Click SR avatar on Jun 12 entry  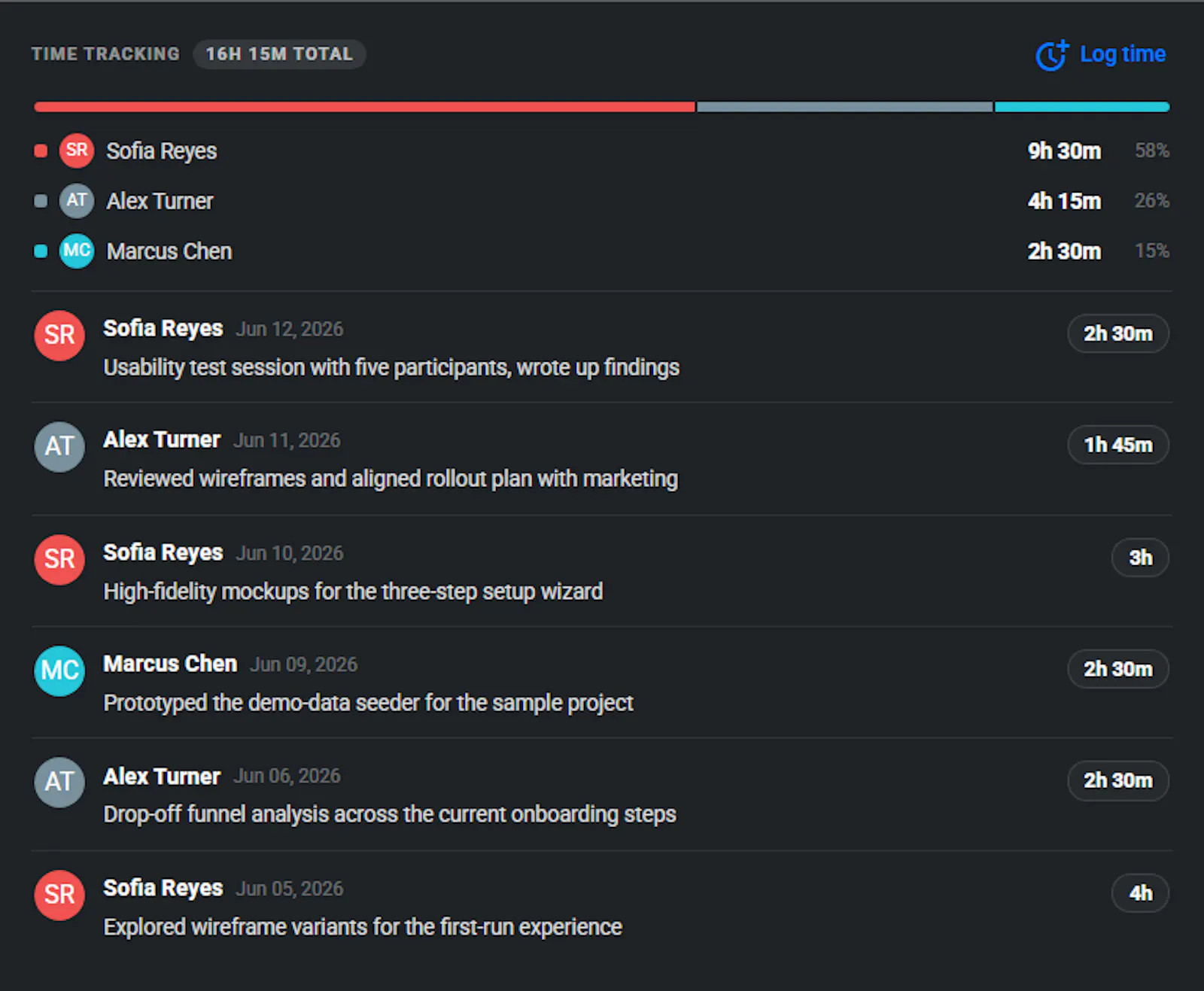tap(59, 335)
